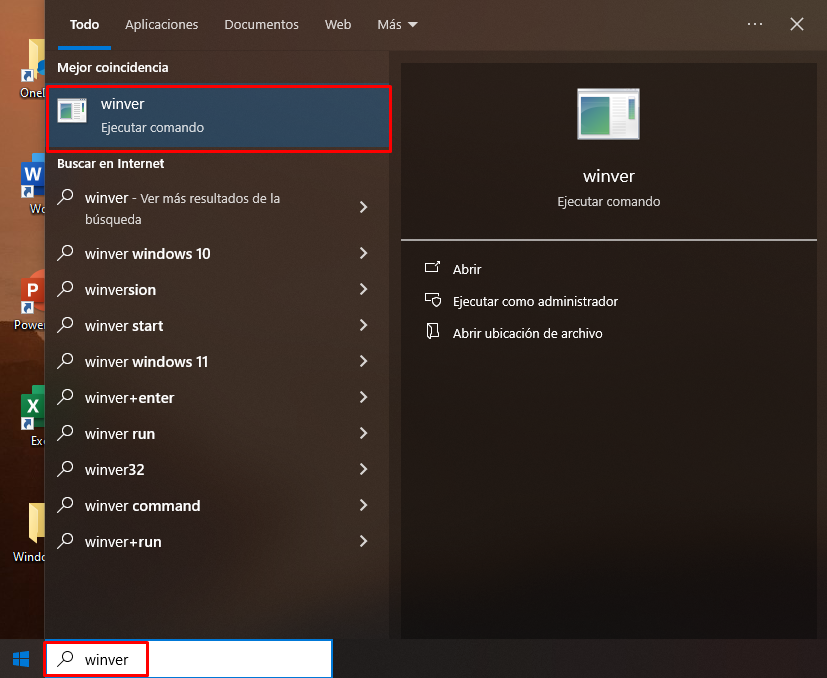Viewport: 827px width, 678px height.
Task: Switch to the Aplicaciones tab
Action: (161, 24)
